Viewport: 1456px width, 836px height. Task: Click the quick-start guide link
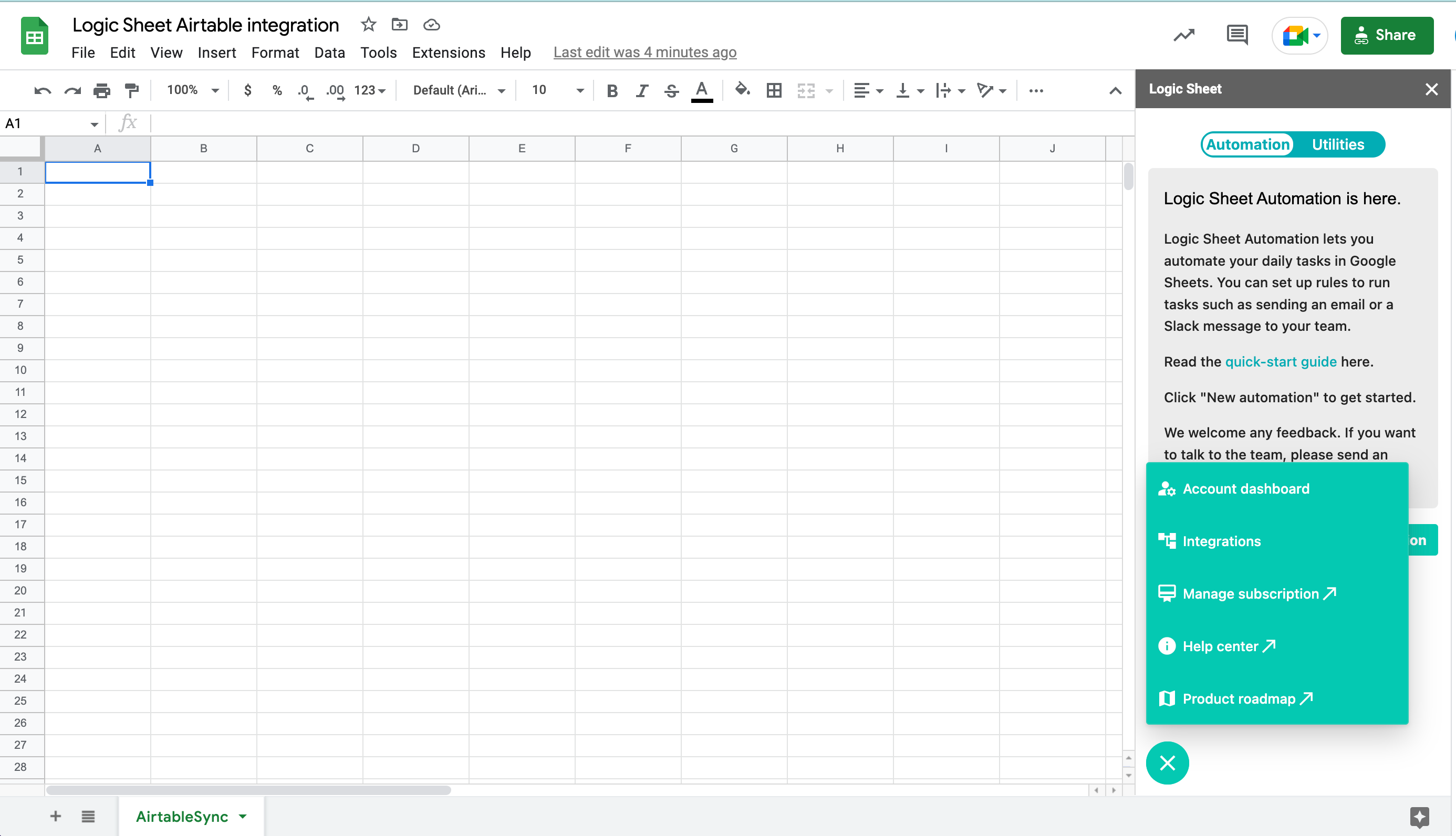pos(1281,362)
